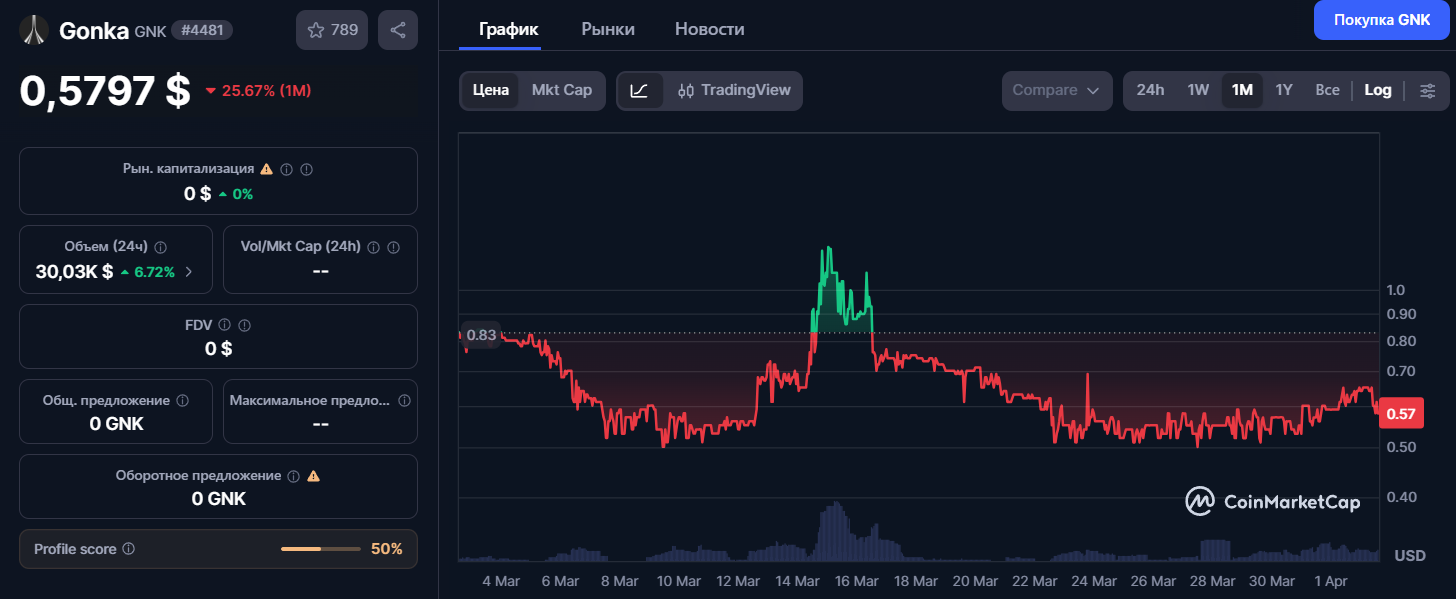Click the Gonka coin logo
The image size is (1456, 599).
click(35, 30)
